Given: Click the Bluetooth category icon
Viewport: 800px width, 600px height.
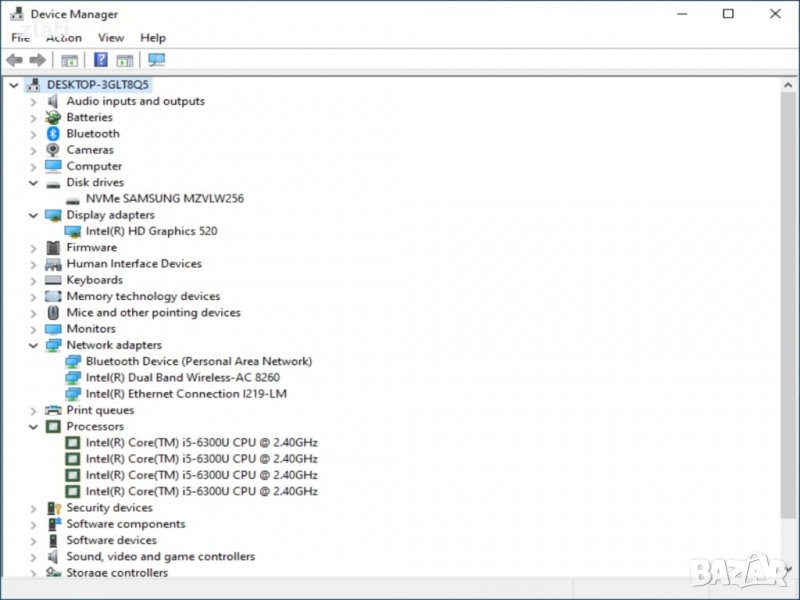Looking at the screenshot, I should (53, 134).
